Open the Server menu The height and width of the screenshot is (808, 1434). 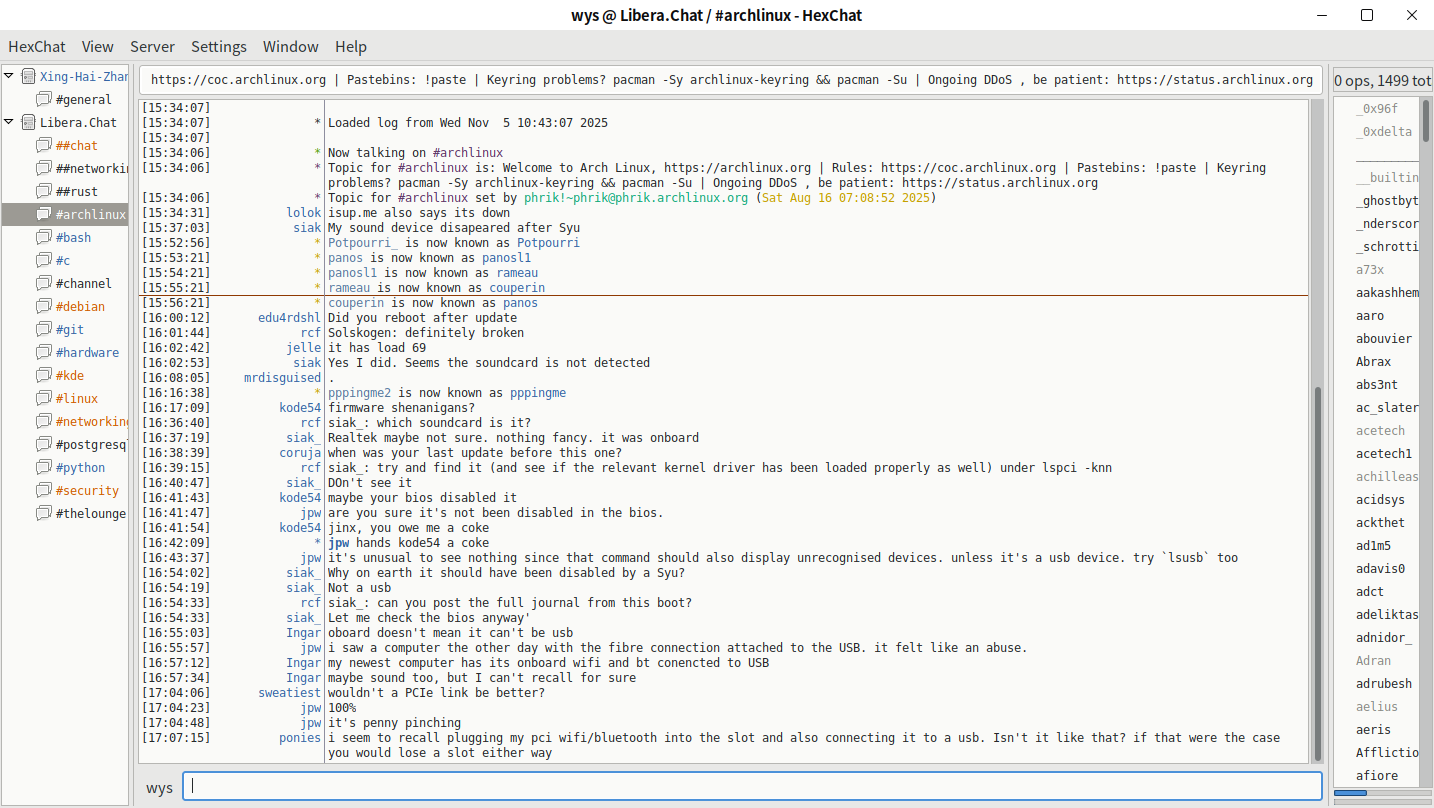click(x=152, y=47)
